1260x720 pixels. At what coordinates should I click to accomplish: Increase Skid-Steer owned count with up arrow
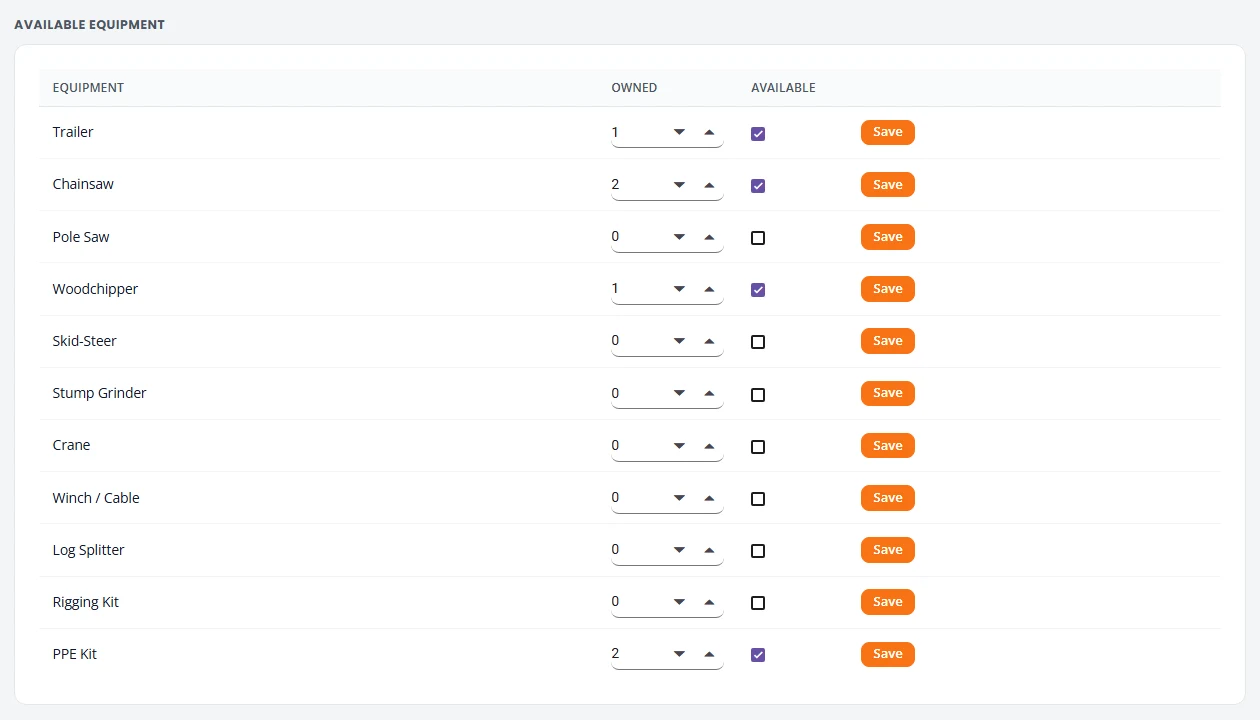[x=709, y=341]
